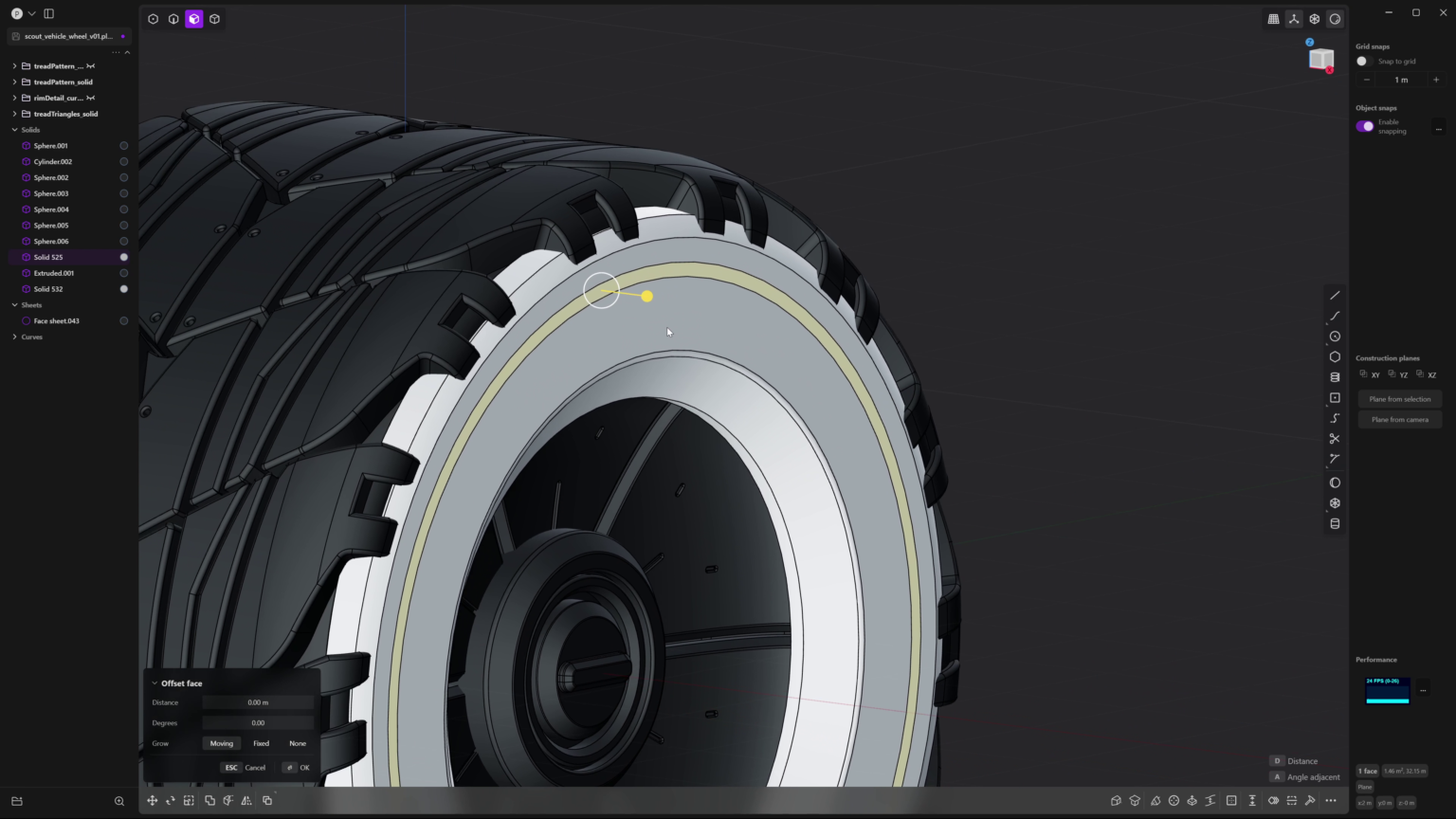Toggle visibility dot for Face sheet.043
Viewport: 1456px width, 819px height.
[x=123, y=321]
